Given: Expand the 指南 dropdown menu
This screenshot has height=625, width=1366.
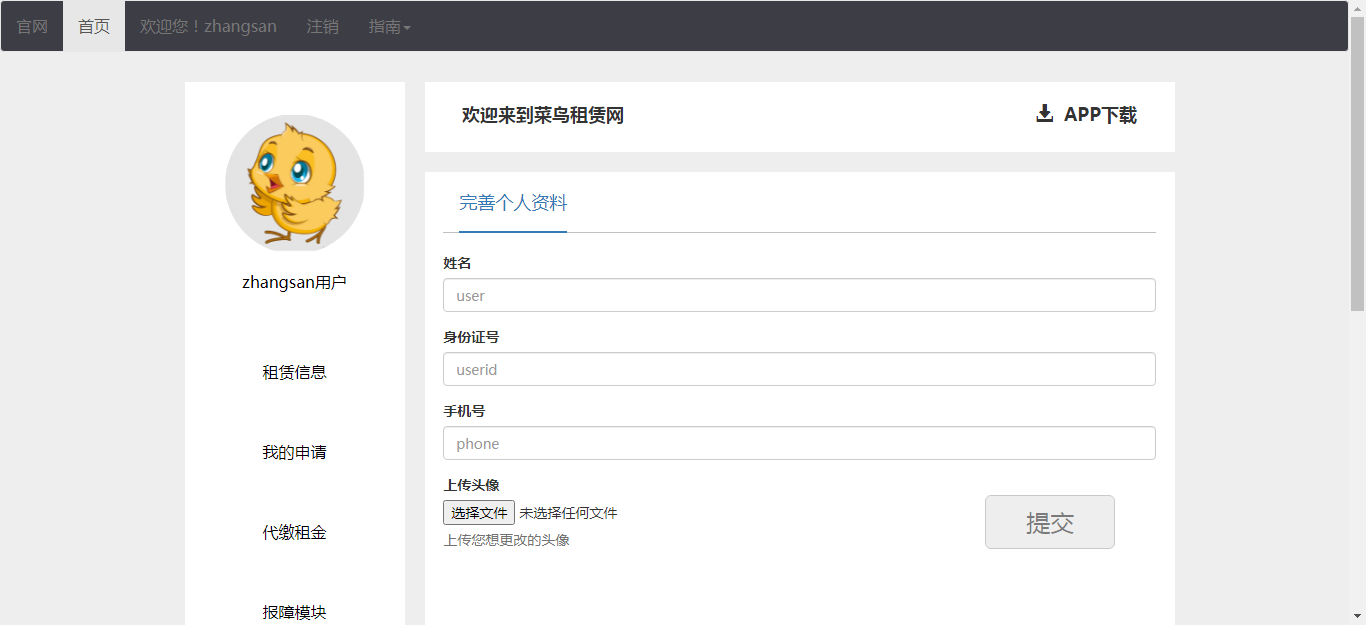Looking at the screenshot, I should tap(390, 26).
